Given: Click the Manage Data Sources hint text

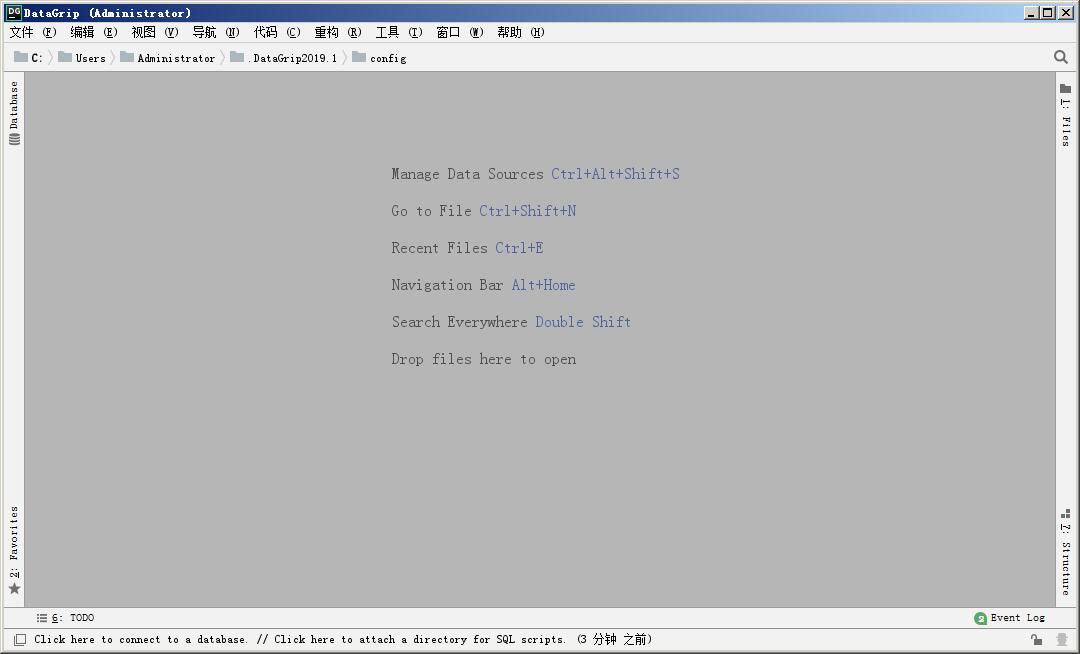Looking at the screenshot, I should (467, 174).
